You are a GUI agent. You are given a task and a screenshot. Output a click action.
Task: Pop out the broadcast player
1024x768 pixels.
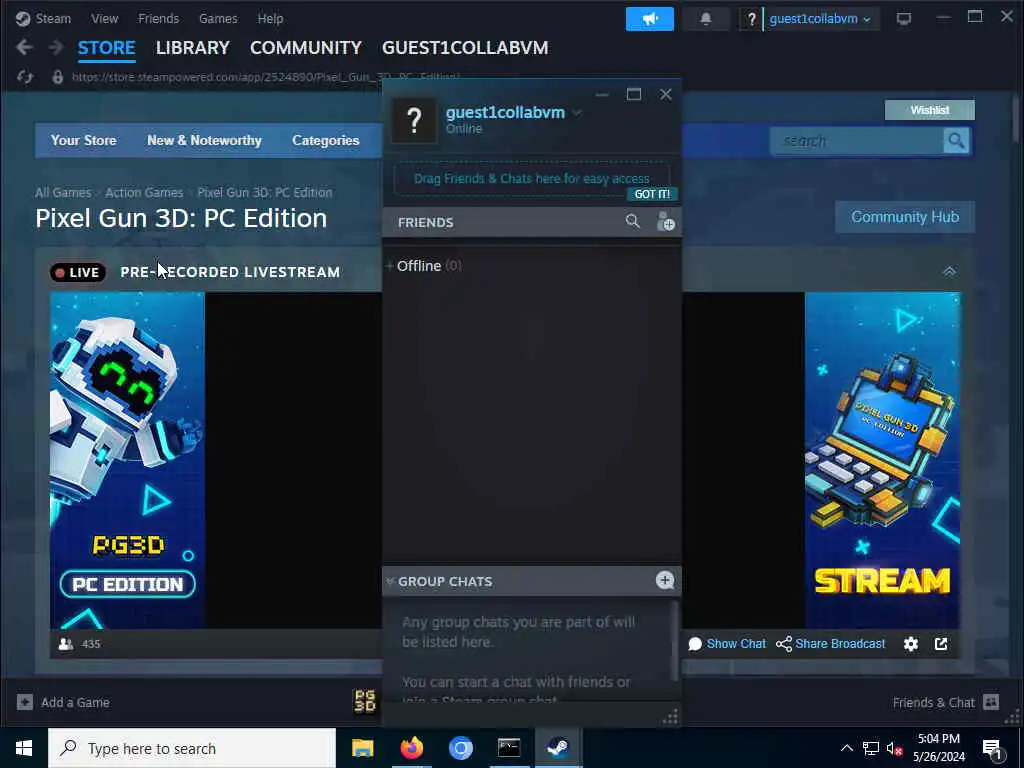(x=941, y=644)
